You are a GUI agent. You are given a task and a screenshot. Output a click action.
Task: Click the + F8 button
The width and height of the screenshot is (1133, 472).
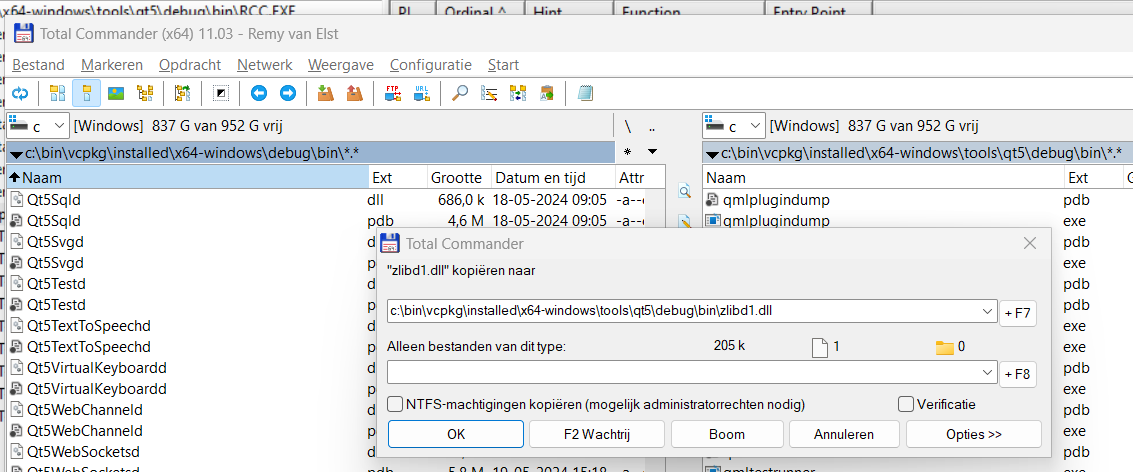click(x=1018, y=375)
